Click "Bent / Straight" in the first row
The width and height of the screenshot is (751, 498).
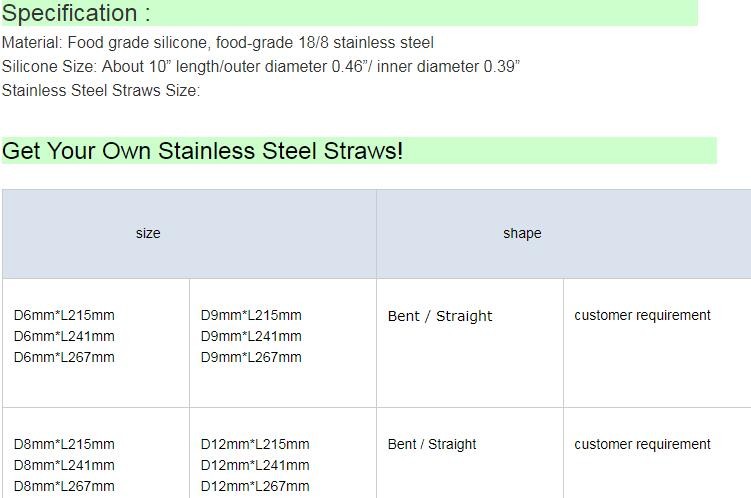click(440, 316)
